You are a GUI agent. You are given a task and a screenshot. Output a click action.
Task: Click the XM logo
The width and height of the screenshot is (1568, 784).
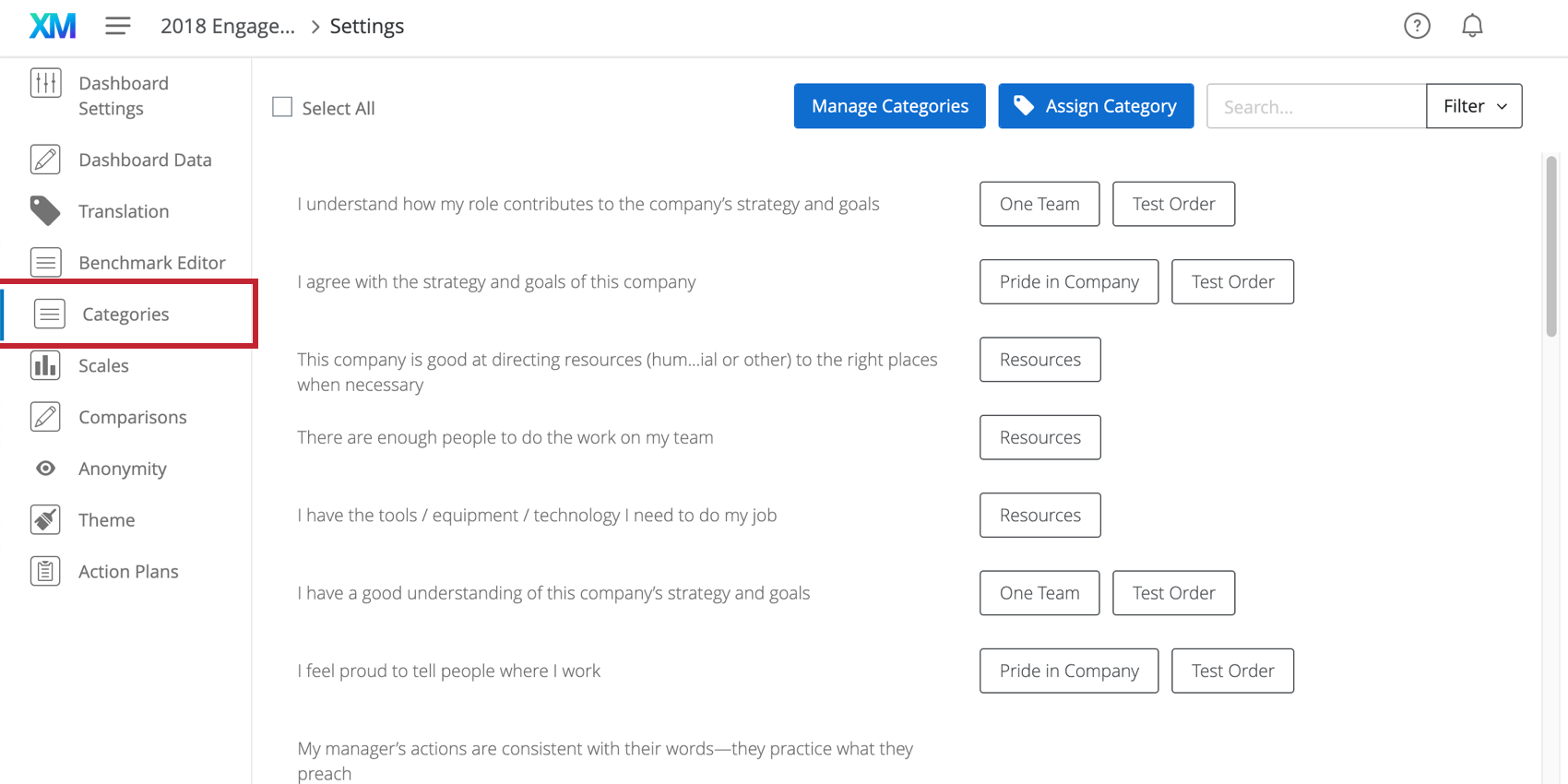(x=53, y=26)
